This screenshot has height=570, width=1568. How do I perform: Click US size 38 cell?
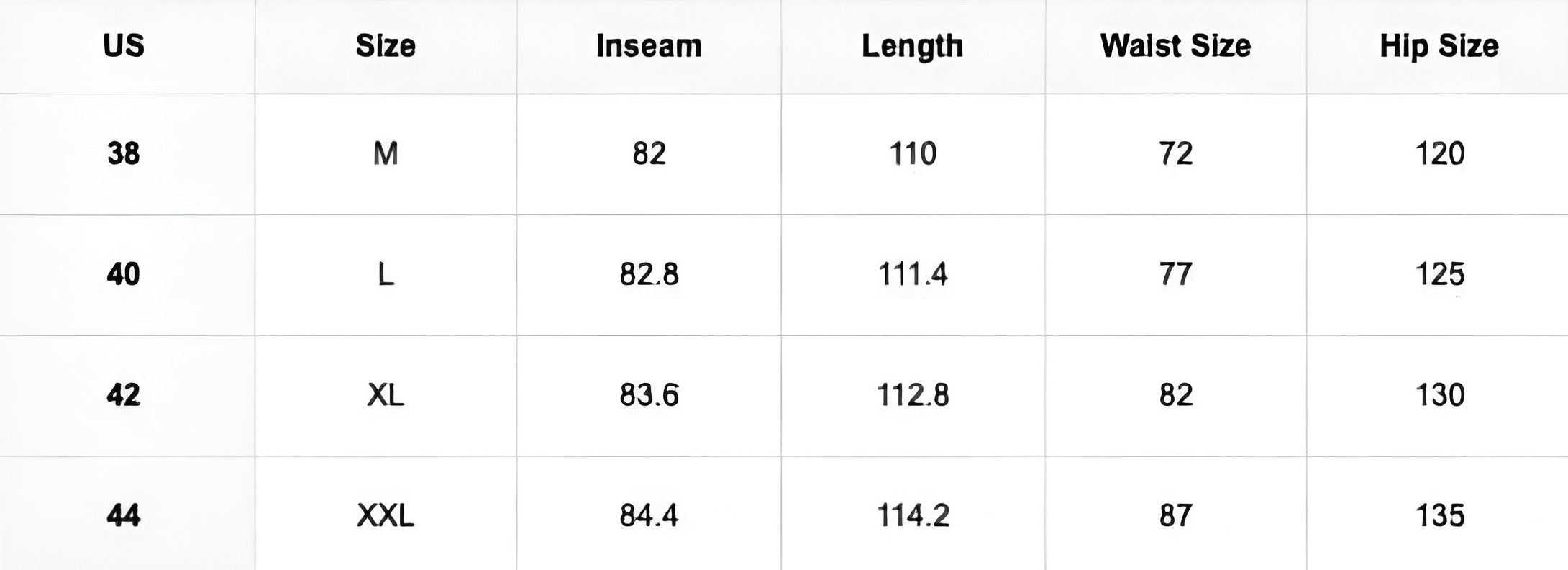pyautogui.click(x=124, y=153)
